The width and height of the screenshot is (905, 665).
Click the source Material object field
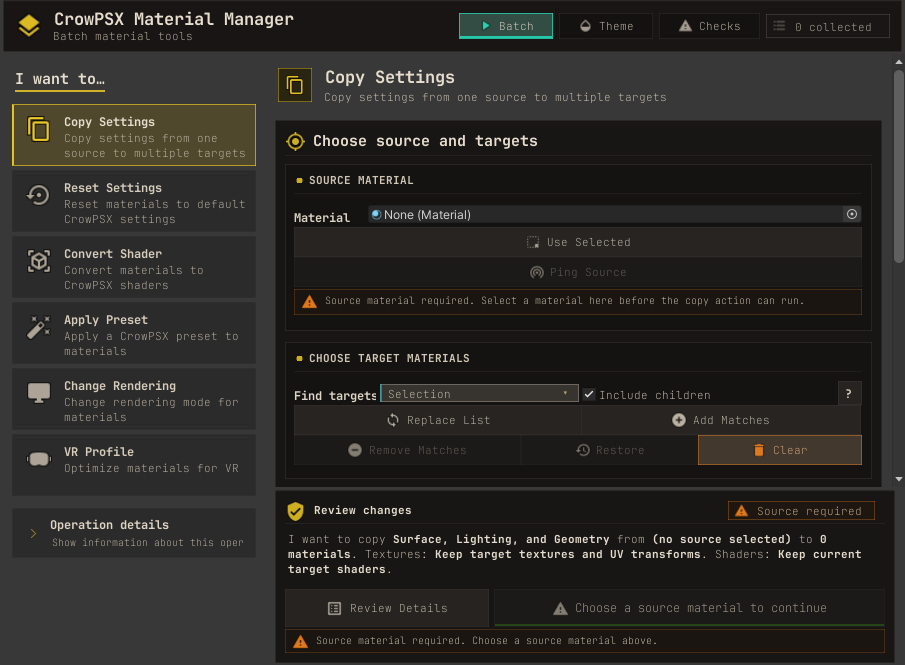pos(606,215)
